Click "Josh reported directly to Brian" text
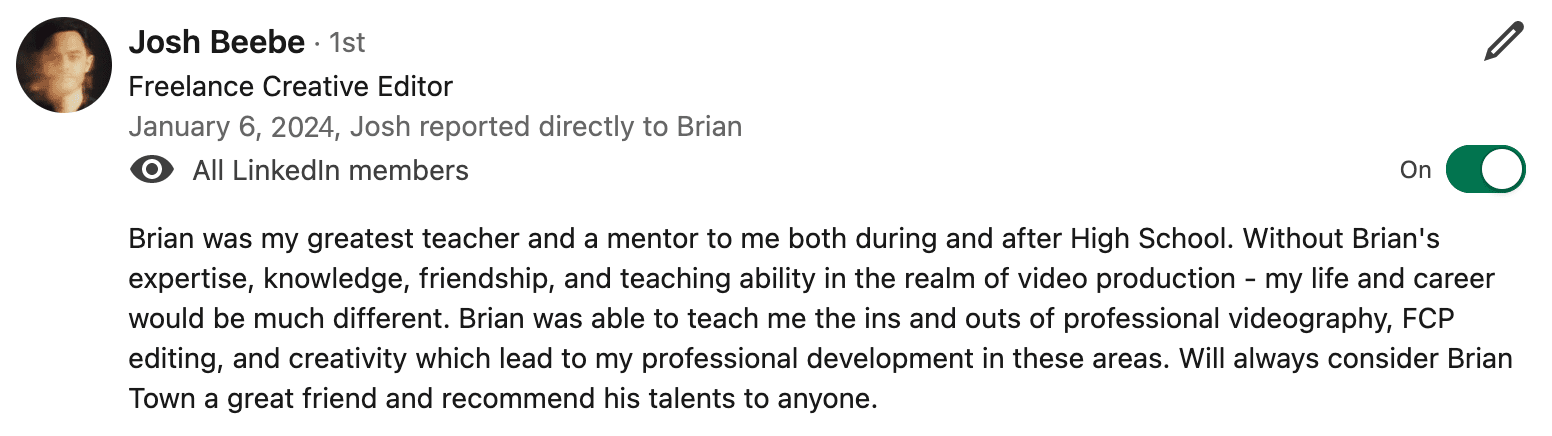The height and width of the screenshot is (436, 1552). (x=547, y=127)
